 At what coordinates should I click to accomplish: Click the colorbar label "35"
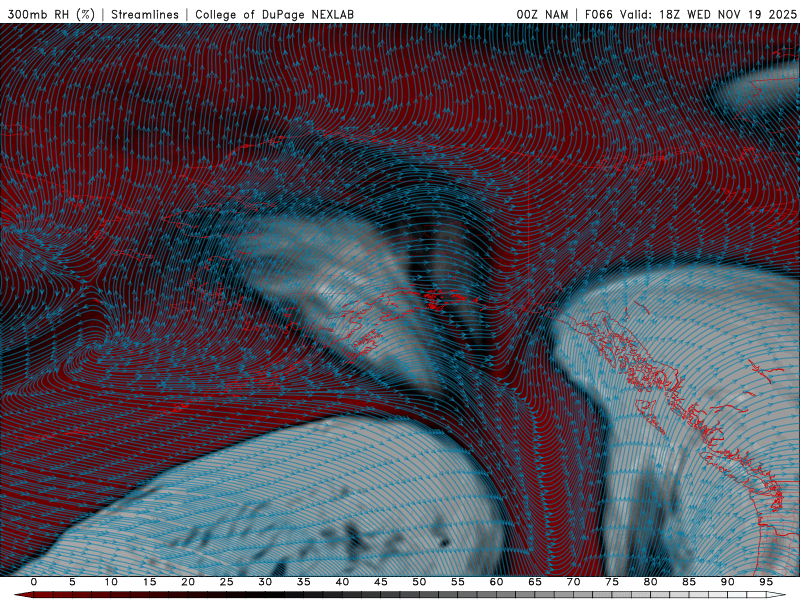304,582
